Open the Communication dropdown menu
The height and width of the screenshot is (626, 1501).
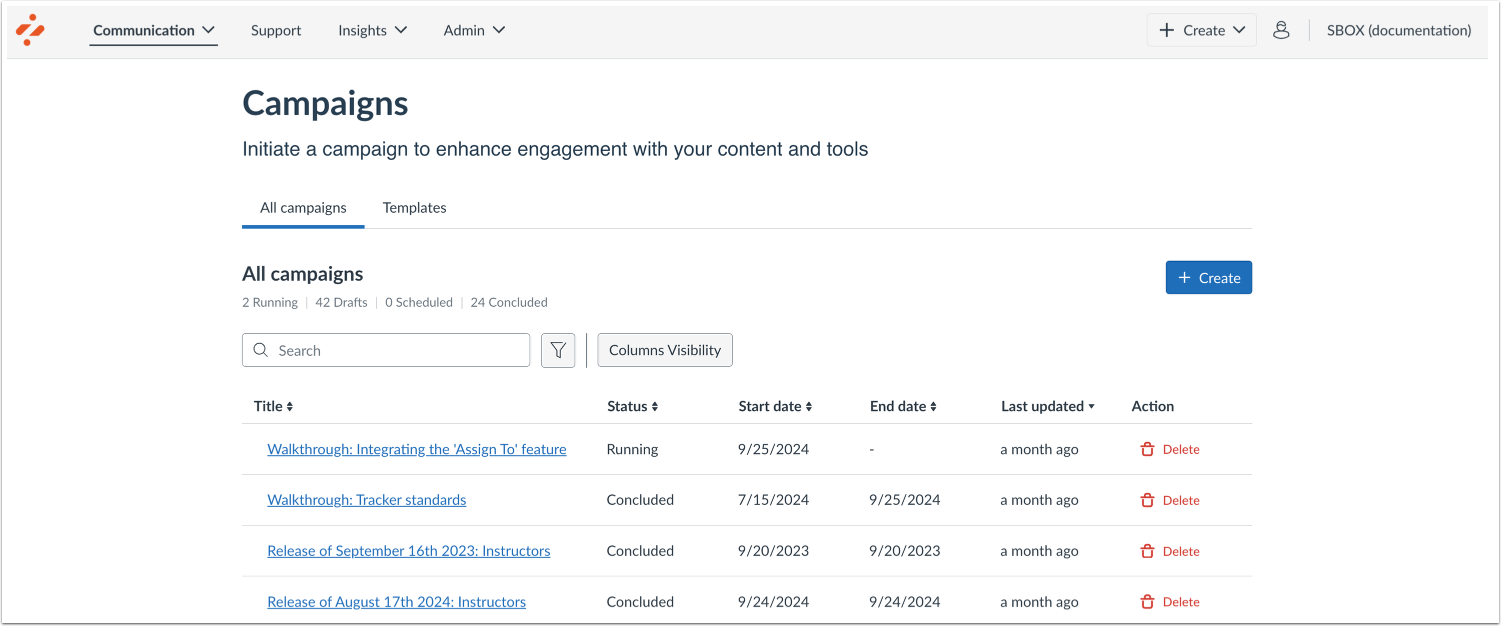pyautogui.click(x=153, y=30)
